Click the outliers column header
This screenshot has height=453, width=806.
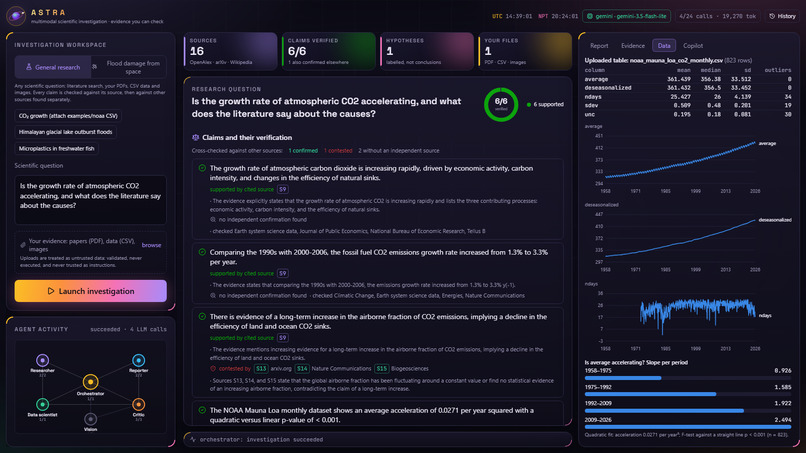778,70
